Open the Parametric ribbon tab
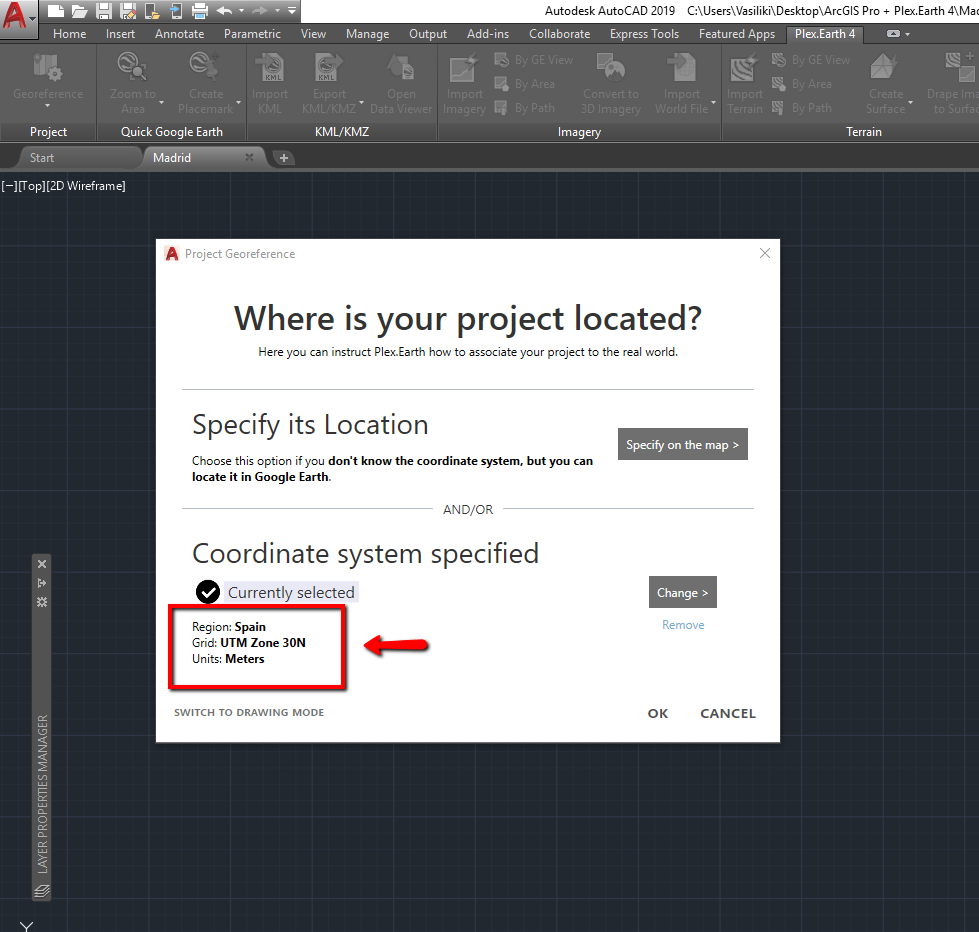 pos(252,34)
